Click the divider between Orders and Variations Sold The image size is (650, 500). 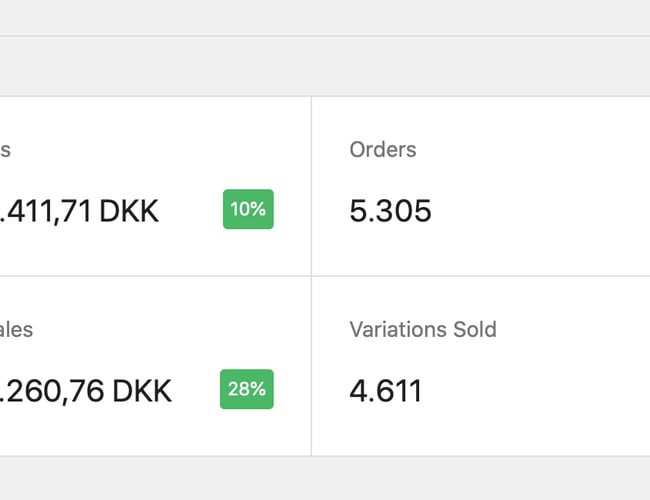480,276
